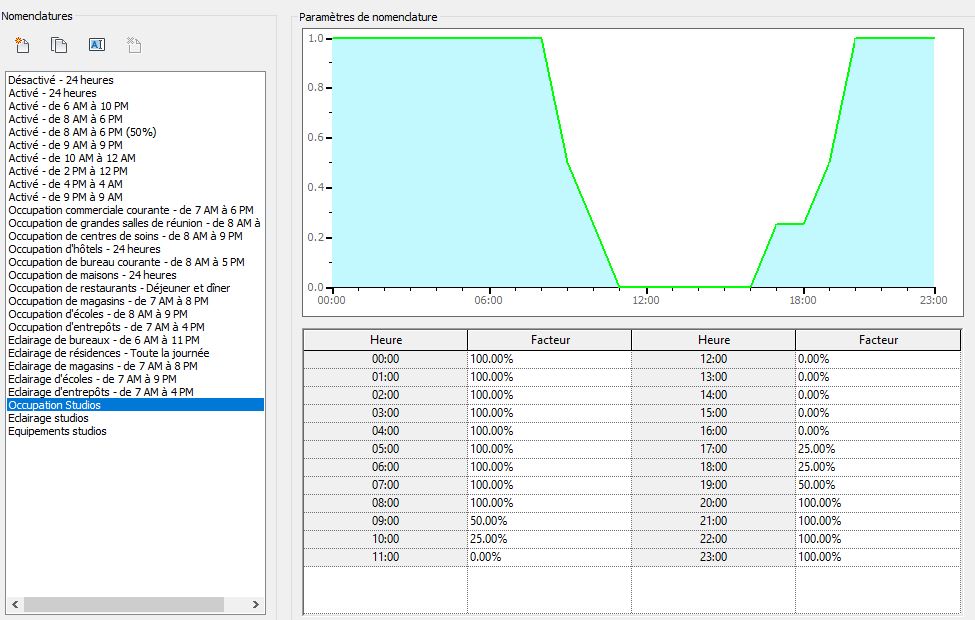Screen dimensions: 975x620
Task: Select the "Activé - 24 heures" schedule
Action: tap(54, 92)
